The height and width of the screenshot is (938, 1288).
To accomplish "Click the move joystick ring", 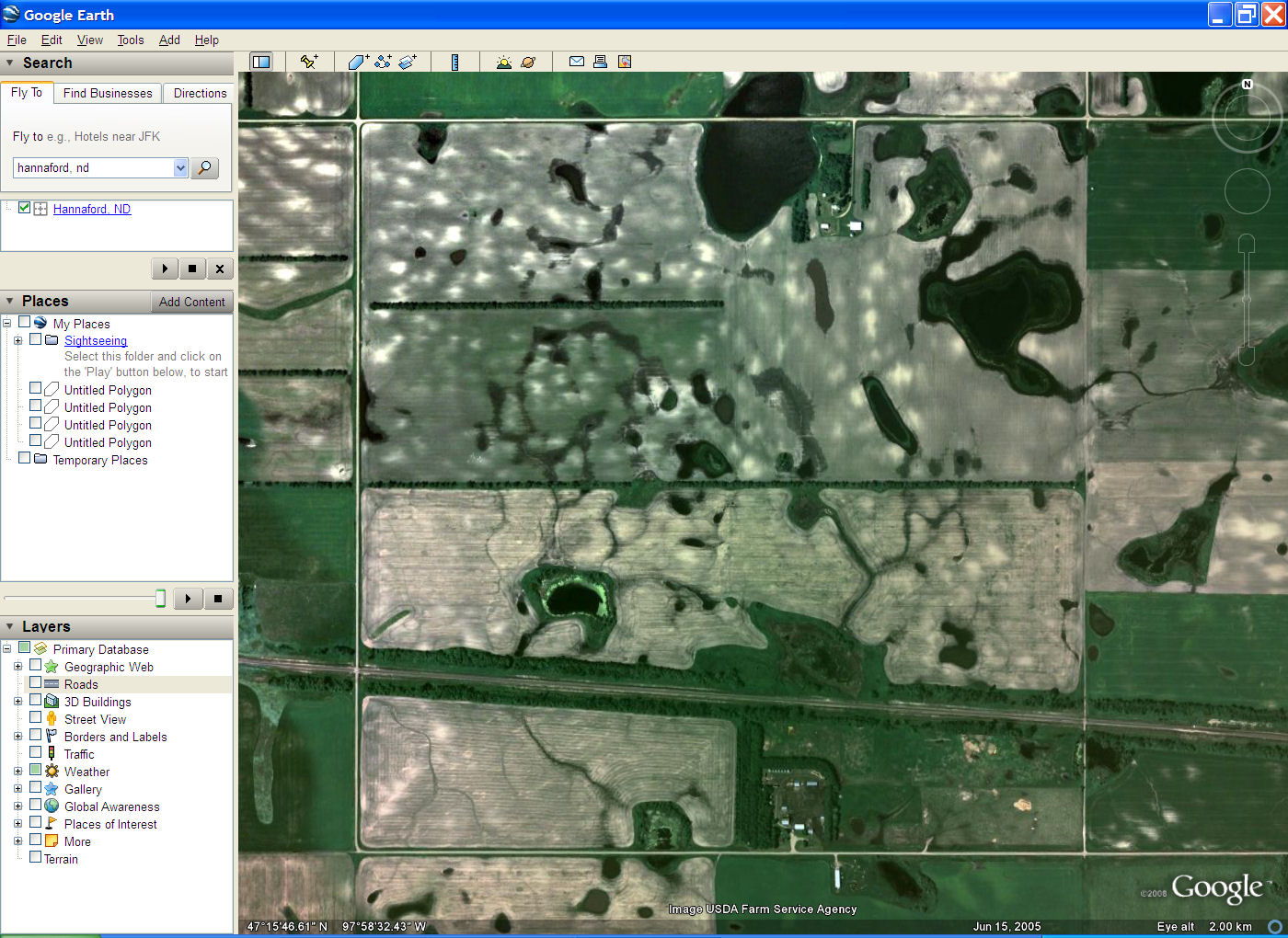I will point(1248,191).
